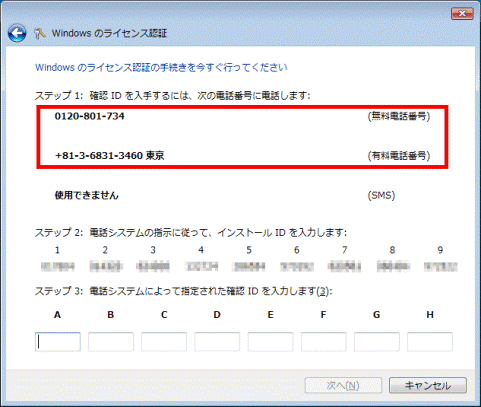Click the (無料電話番号) label
The image size is (481, 407).
pyautogui.click(x=399, y=116)
